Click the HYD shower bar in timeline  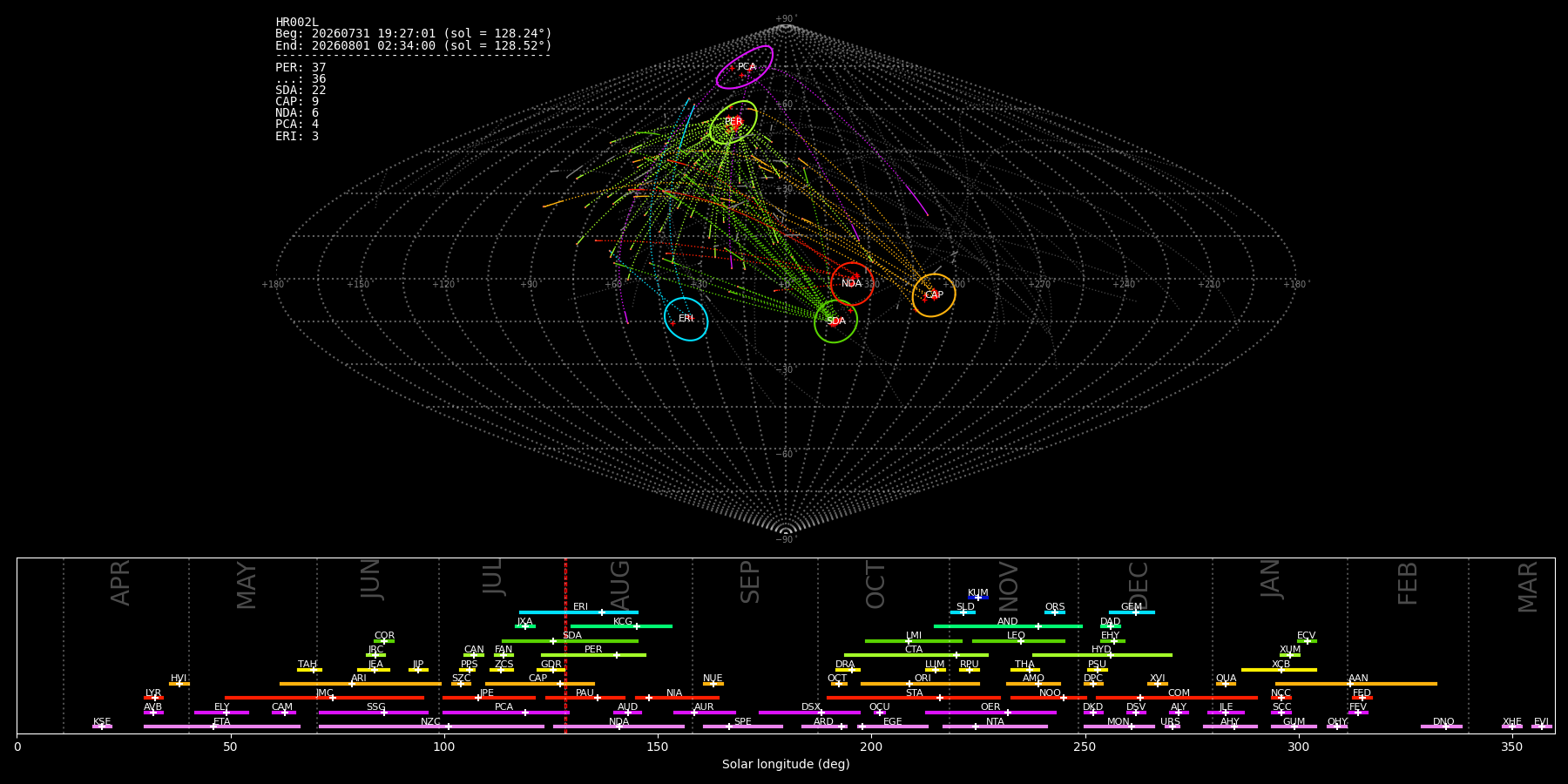point(1102,654)
